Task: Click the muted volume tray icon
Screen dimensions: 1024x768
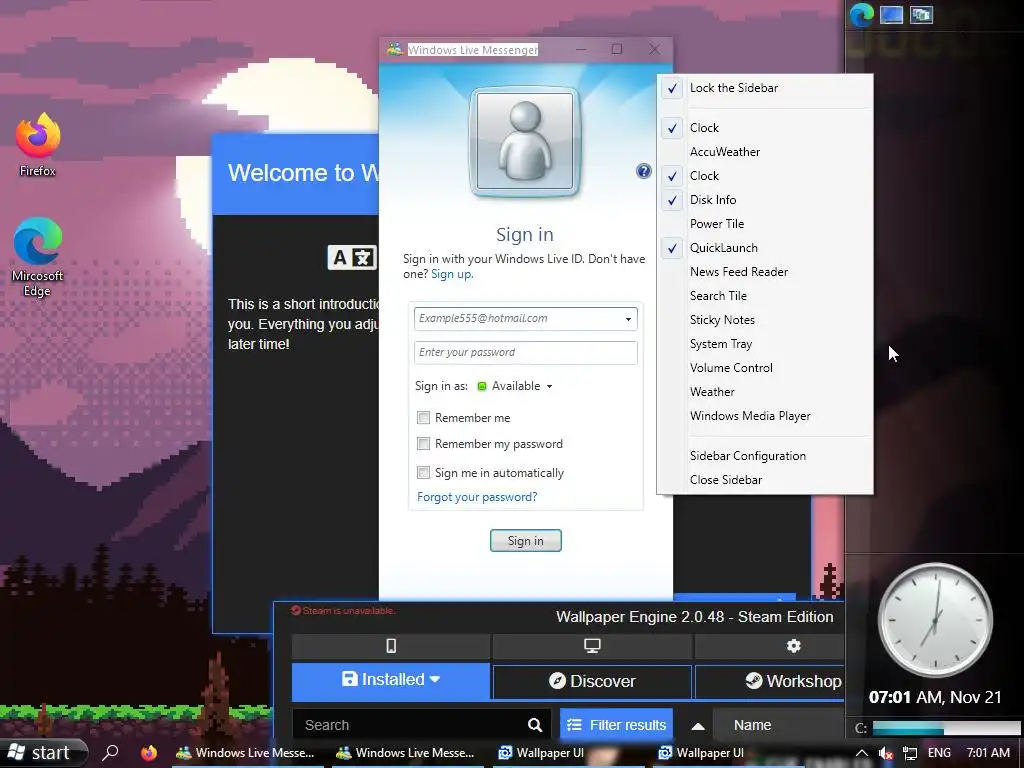Action: (885, 753)
